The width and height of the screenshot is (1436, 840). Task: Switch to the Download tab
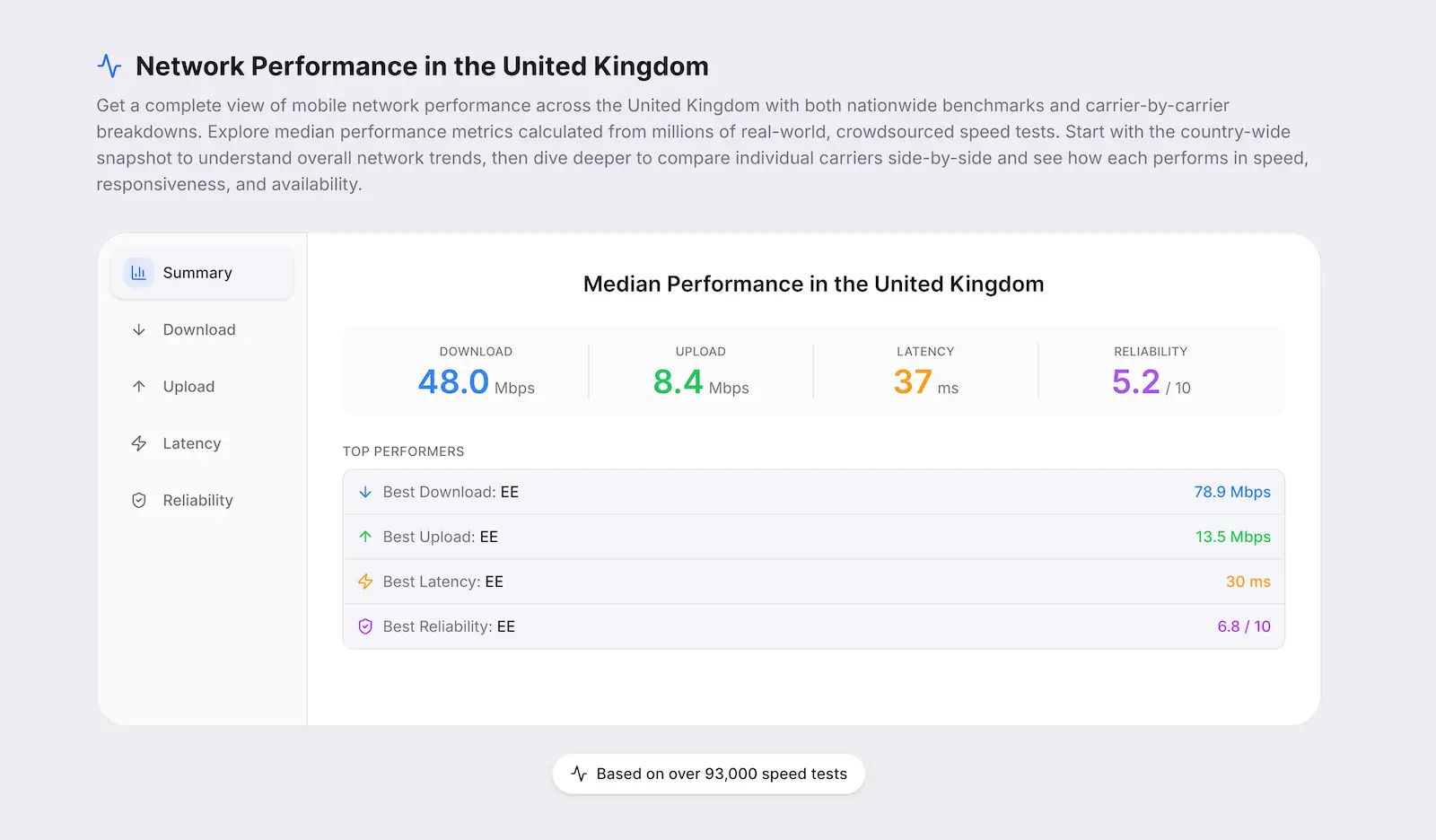199,329
